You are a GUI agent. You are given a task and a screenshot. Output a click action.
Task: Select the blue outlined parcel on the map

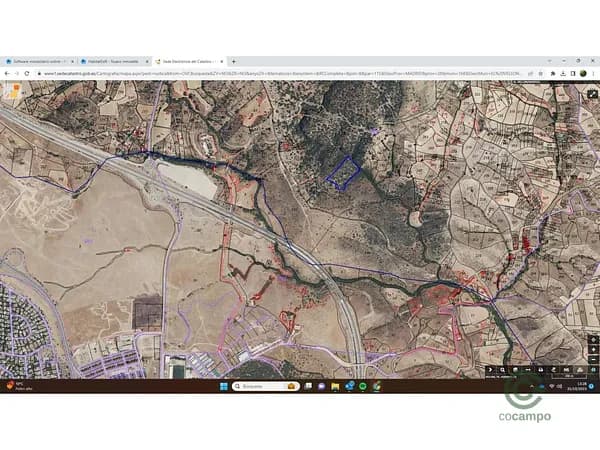342,172
